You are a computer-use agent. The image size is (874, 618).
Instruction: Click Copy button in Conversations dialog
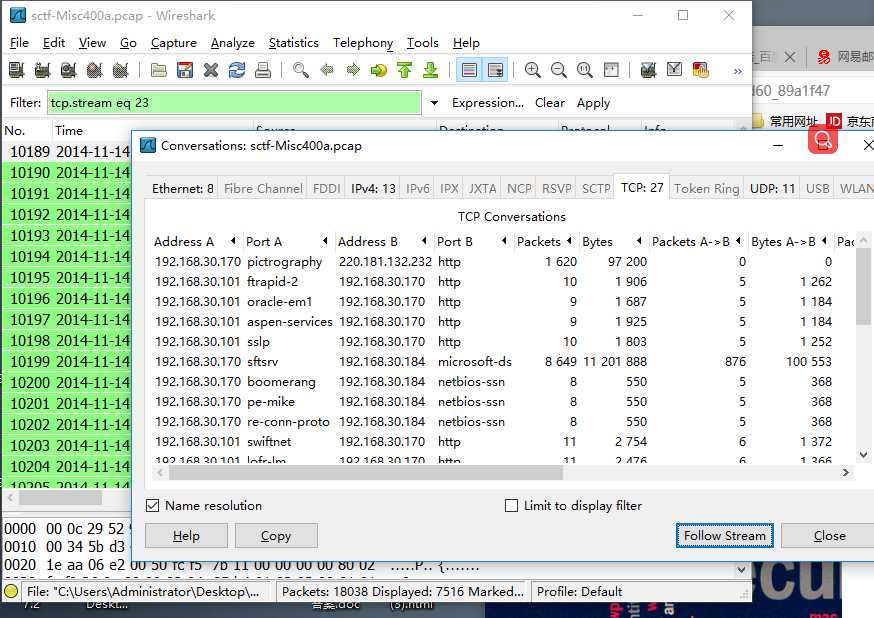[276, 536]
